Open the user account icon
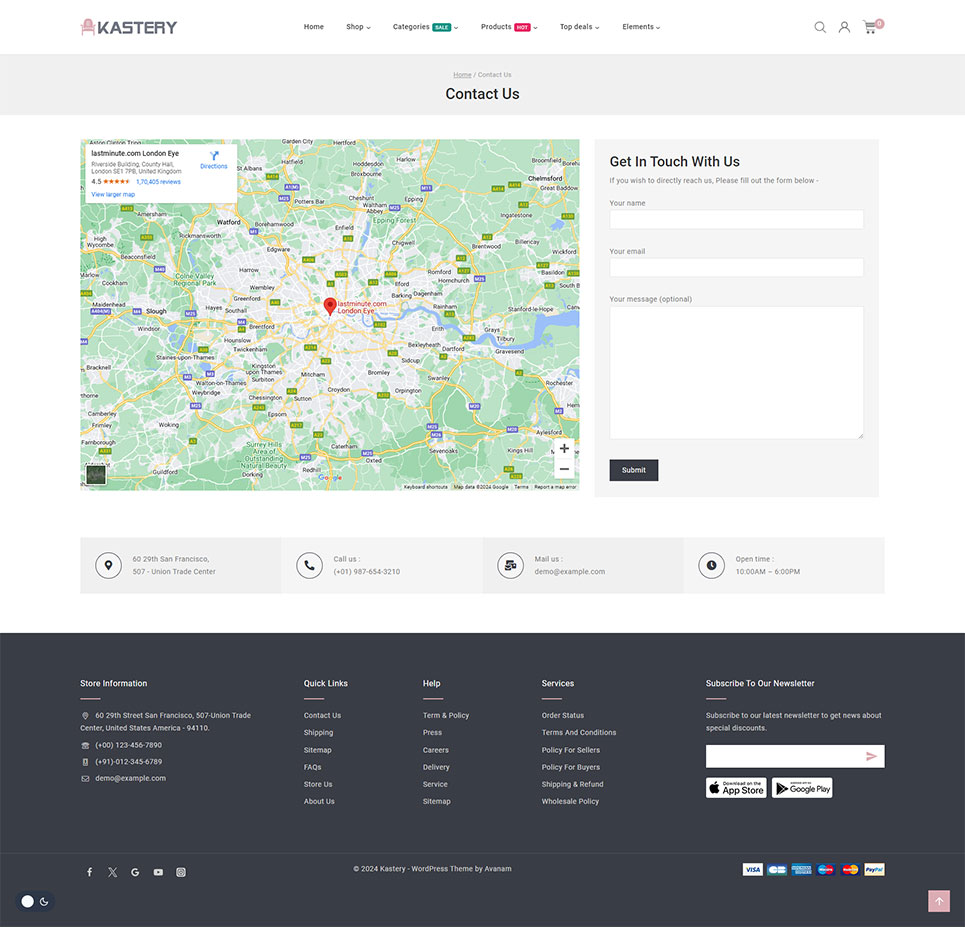Screen dimensions: 965x928 click(844, 27)
